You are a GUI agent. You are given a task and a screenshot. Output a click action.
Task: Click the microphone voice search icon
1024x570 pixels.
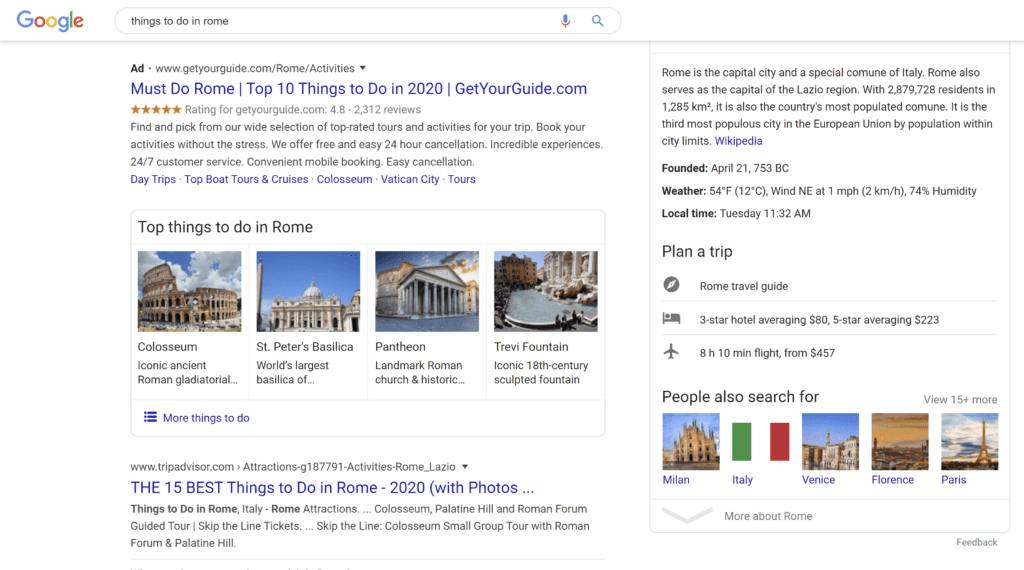(566, 21)
